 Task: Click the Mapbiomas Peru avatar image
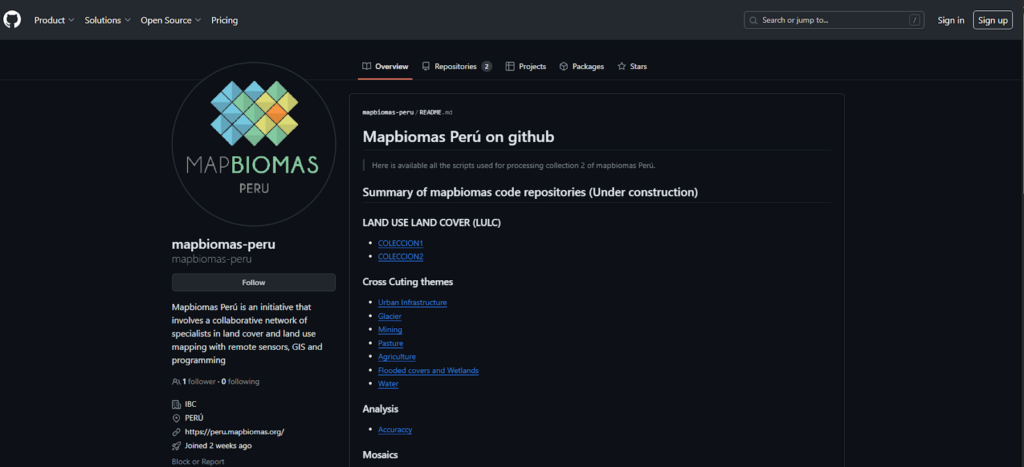point(254,144)
